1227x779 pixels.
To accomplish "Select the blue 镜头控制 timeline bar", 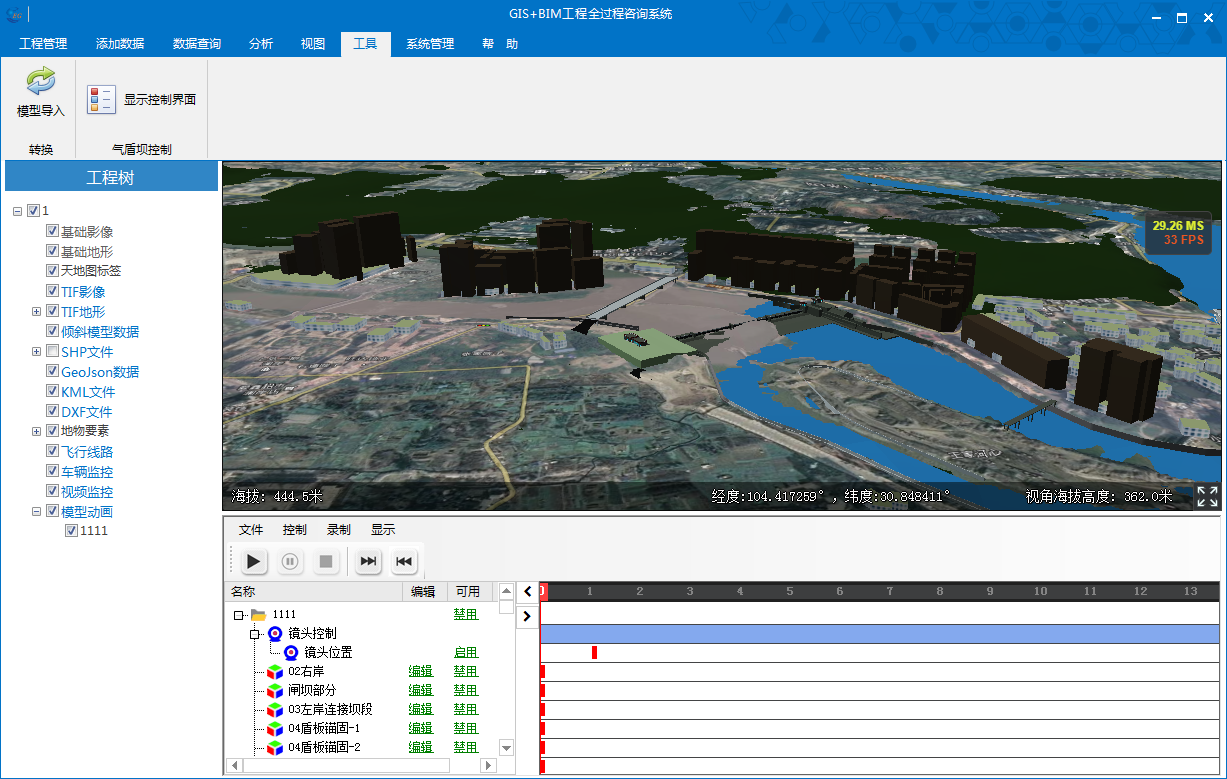I will point(880,634).
